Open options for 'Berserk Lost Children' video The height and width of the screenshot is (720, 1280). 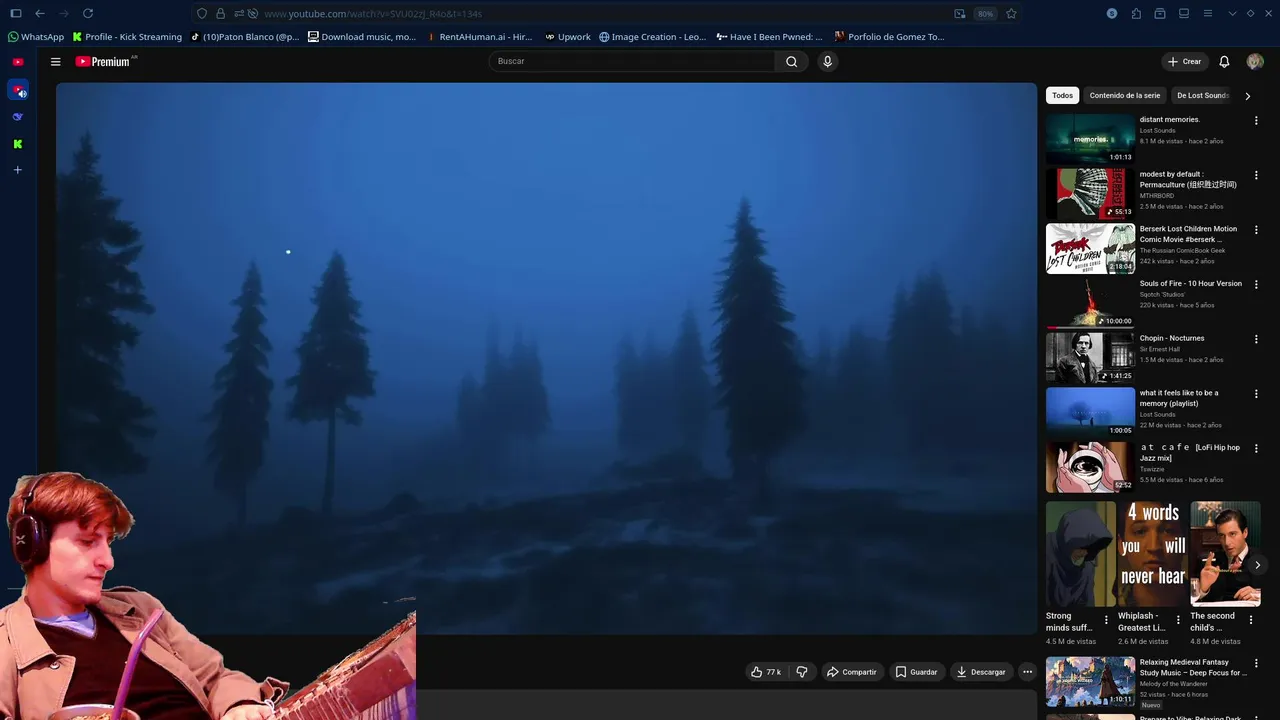click(1256, 230)
